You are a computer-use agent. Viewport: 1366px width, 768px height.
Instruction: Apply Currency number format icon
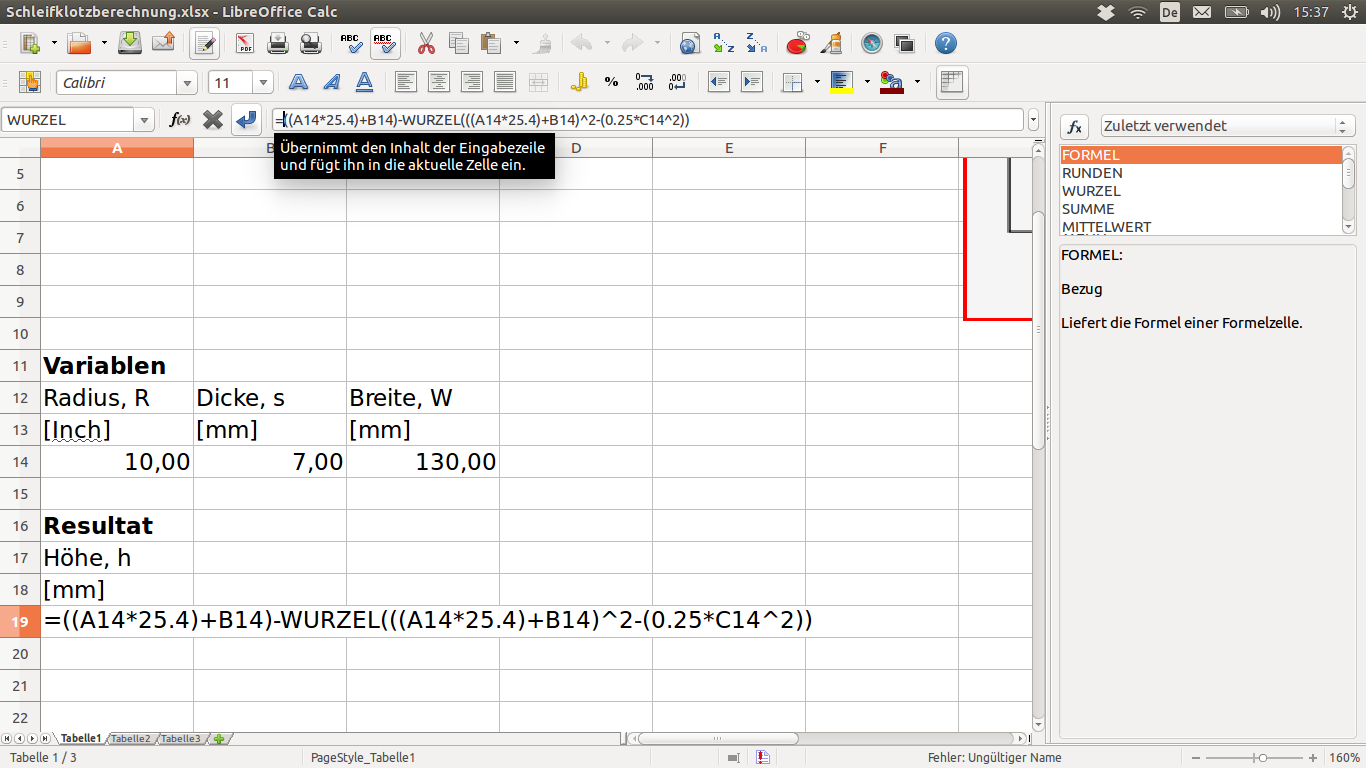pos(578,82)
